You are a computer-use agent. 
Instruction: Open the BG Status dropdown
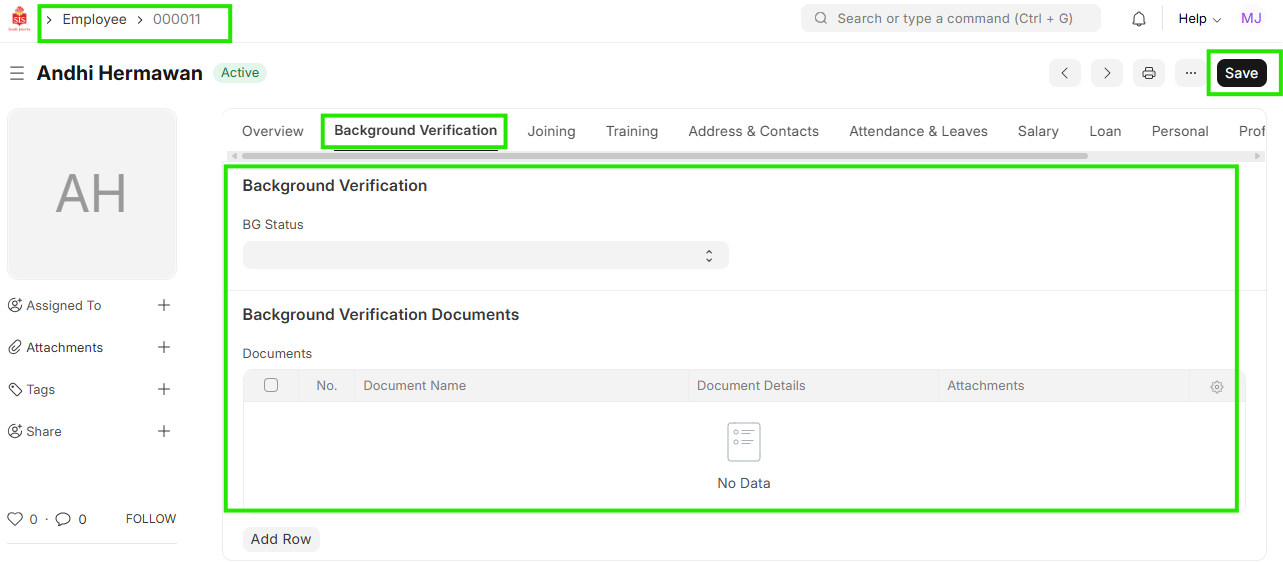tap(485, 255)
